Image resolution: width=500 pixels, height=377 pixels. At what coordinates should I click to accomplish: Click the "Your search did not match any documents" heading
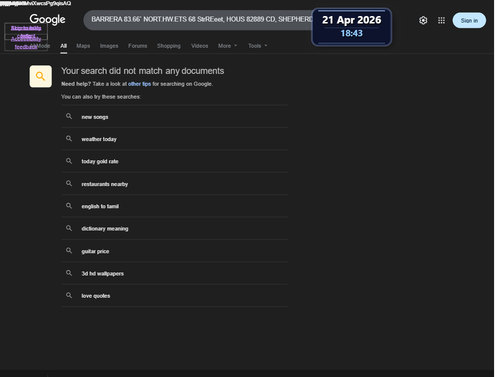[x=142, y=71]
